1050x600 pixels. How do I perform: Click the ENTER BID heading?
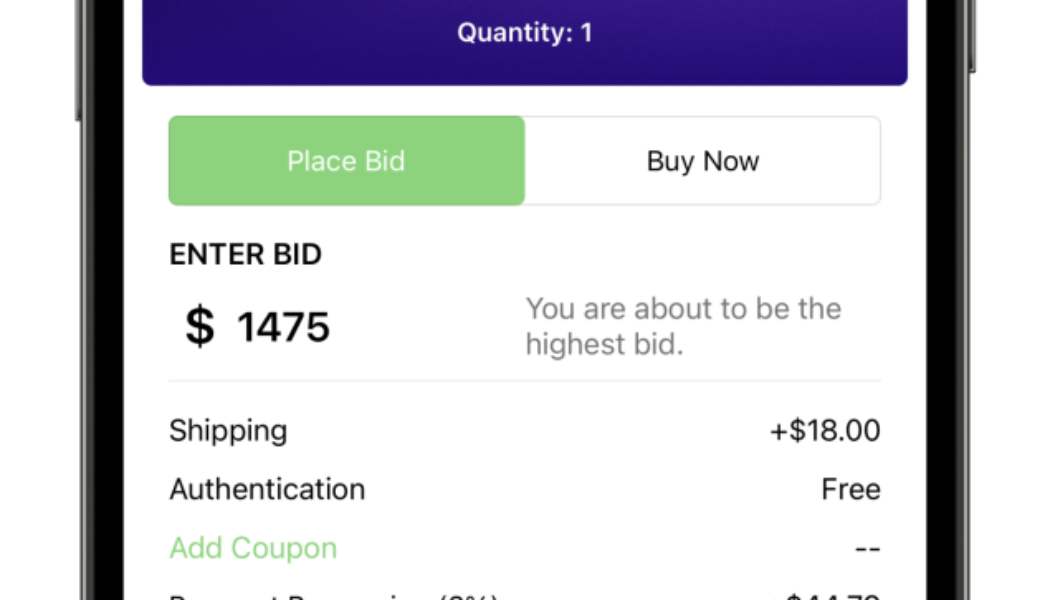245,254
